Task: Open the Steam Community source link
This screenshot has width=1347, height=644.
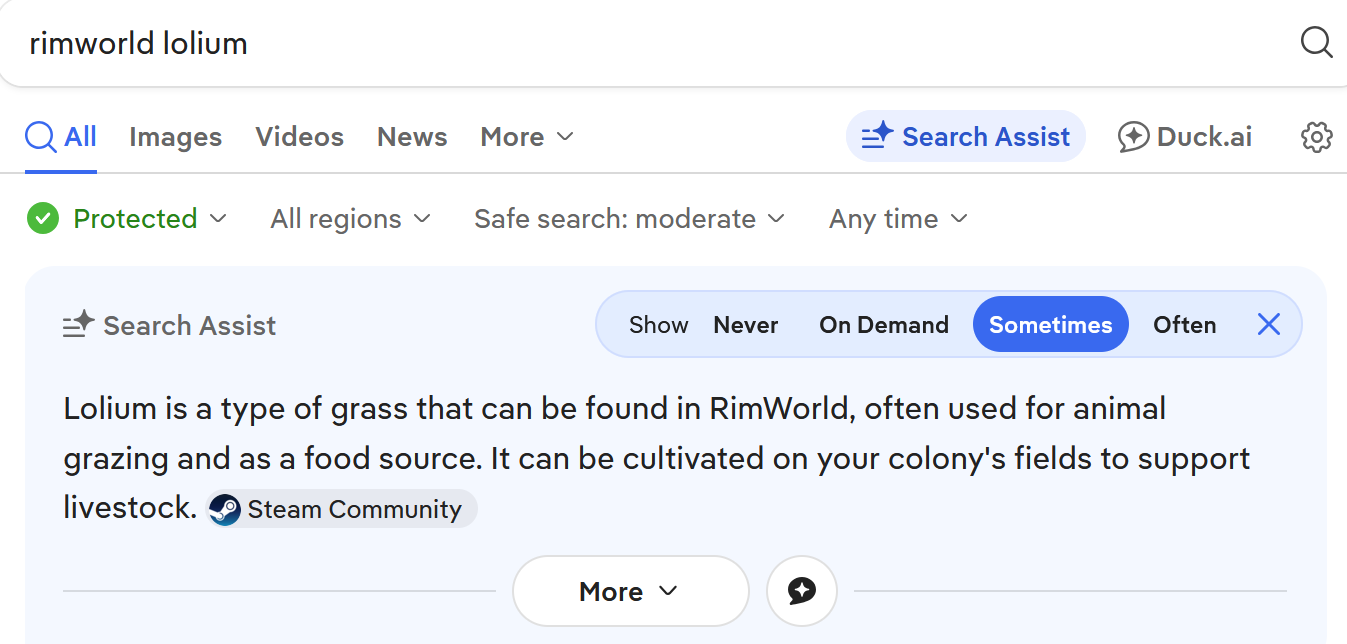Action: (x=342, y=509)
